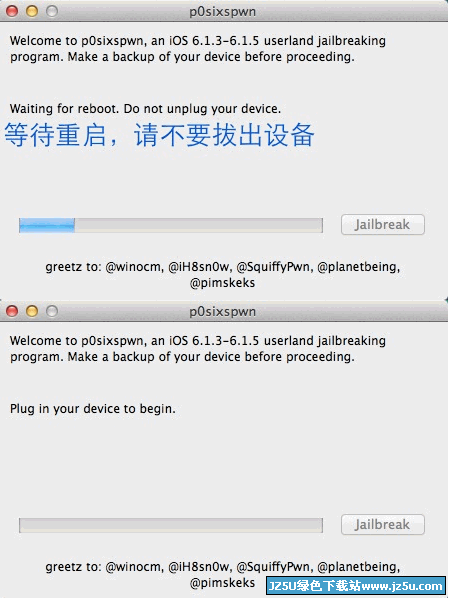Click the blue Chinese annotation text
Screen dimensions: 449x598
coord(159,135)
